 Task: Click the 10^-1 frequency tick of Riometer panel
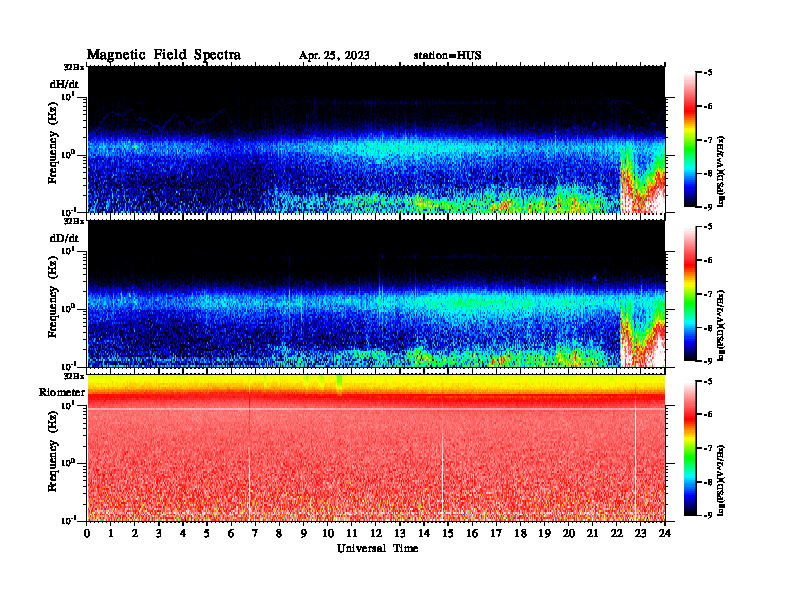coord(69,520)
